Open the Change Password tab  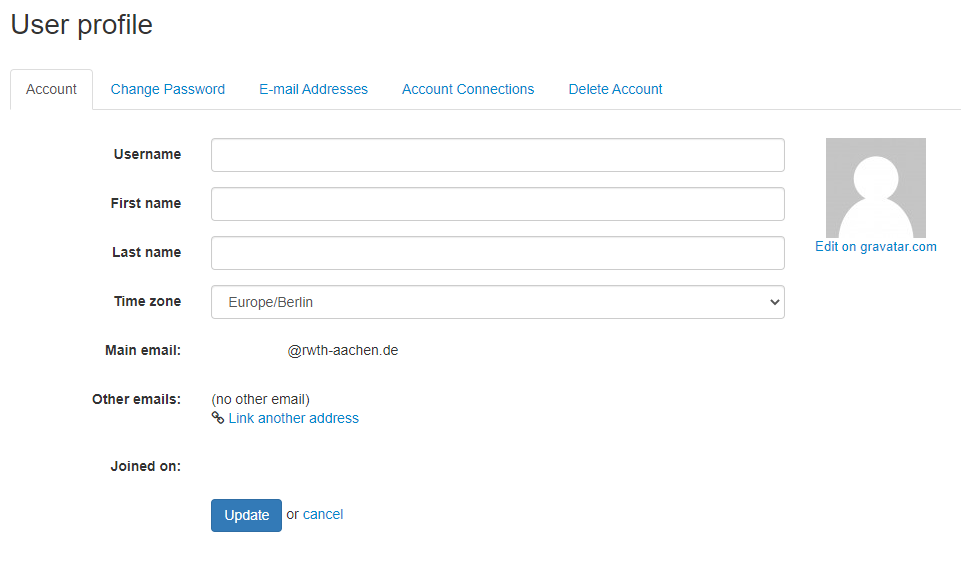pos(167,89)
